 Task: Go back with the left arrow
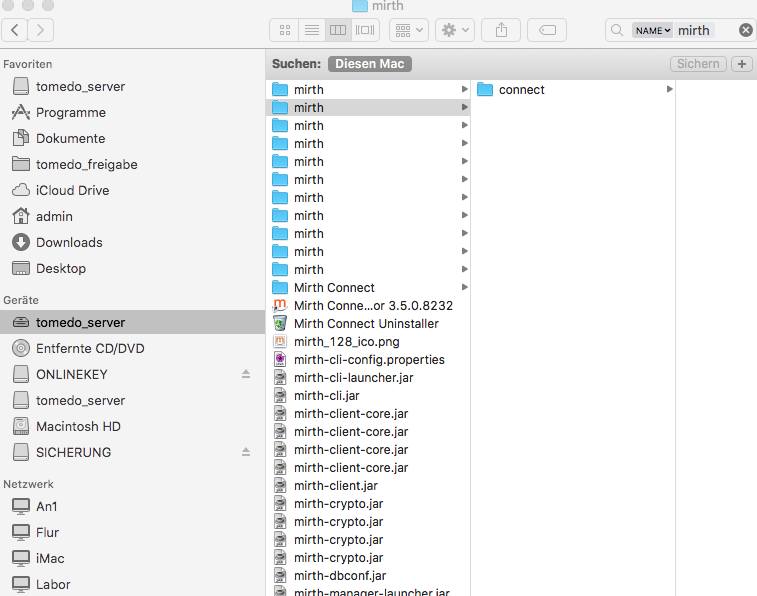pos(15,30)
